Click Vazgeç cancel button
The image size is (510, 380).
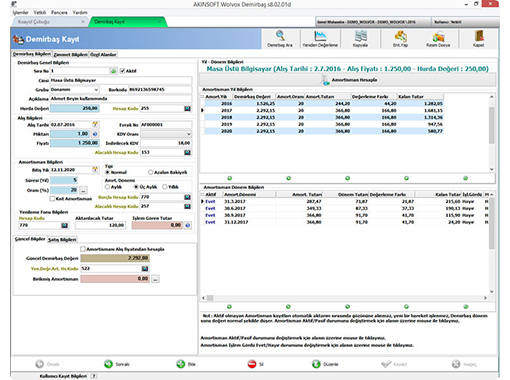[464, 364]
